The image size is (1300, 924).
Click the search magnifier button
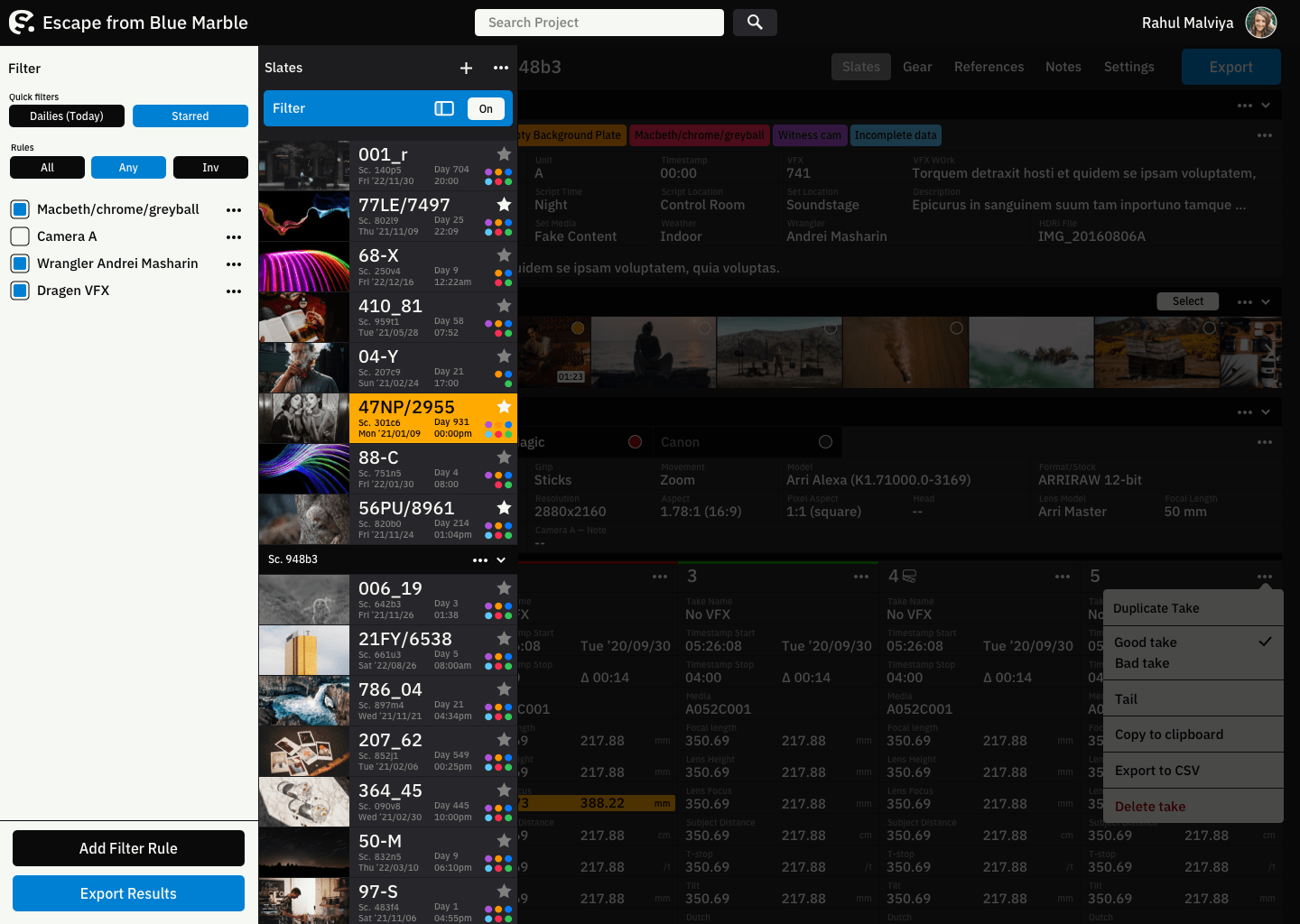755,23
